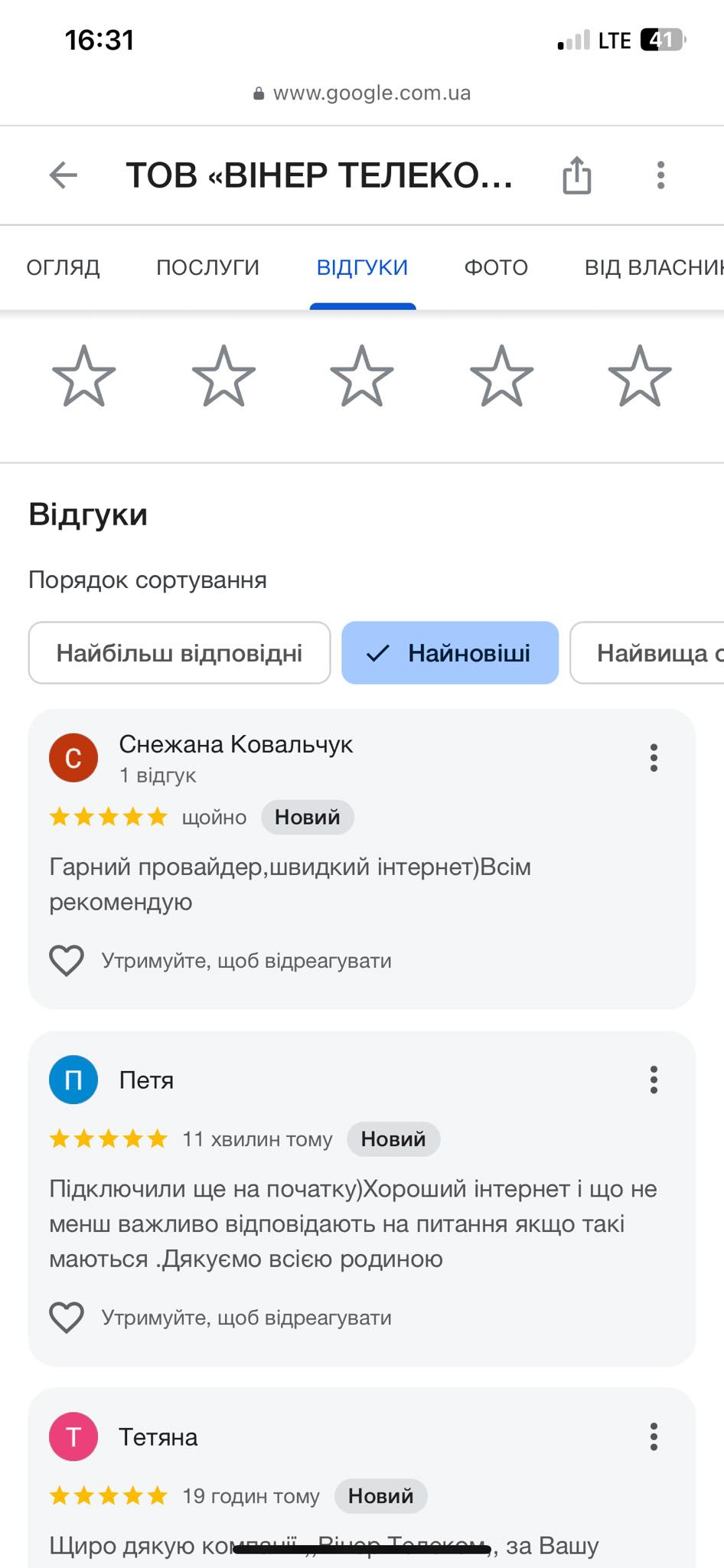Open options menu for Снежана Ковальчук's review
The image size is (724, 1568).
[x=654, y=757]
